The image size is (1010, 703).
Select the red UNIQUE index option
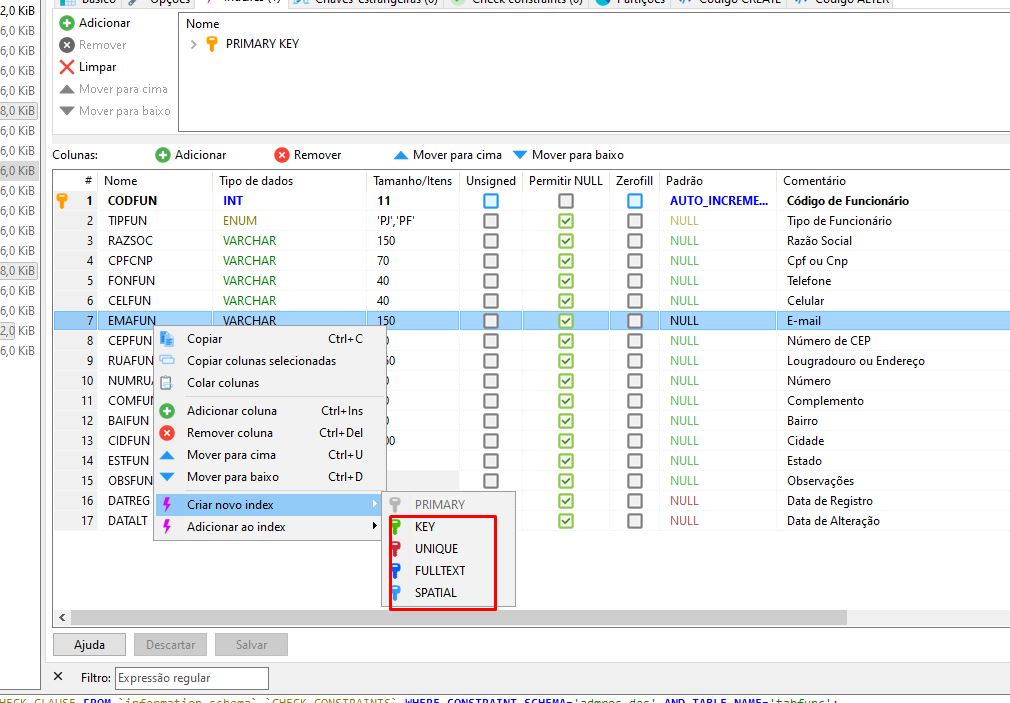(x=436, y=549)
